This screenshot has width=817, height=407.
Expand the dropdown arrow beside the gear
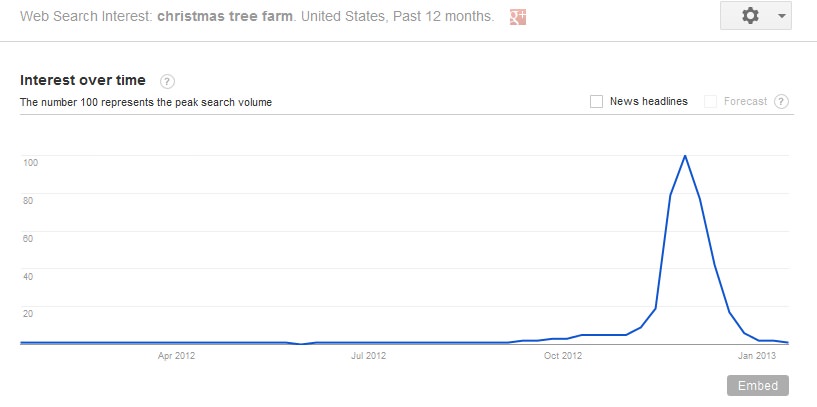pos(782,16)
